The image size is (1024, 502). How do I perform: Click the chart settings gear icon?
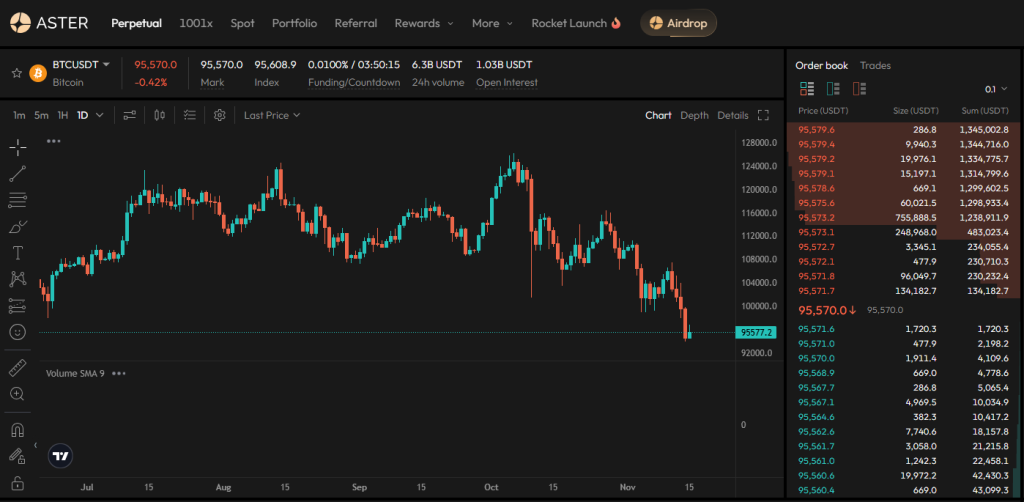pyautogui.click(x=219, y=115)
